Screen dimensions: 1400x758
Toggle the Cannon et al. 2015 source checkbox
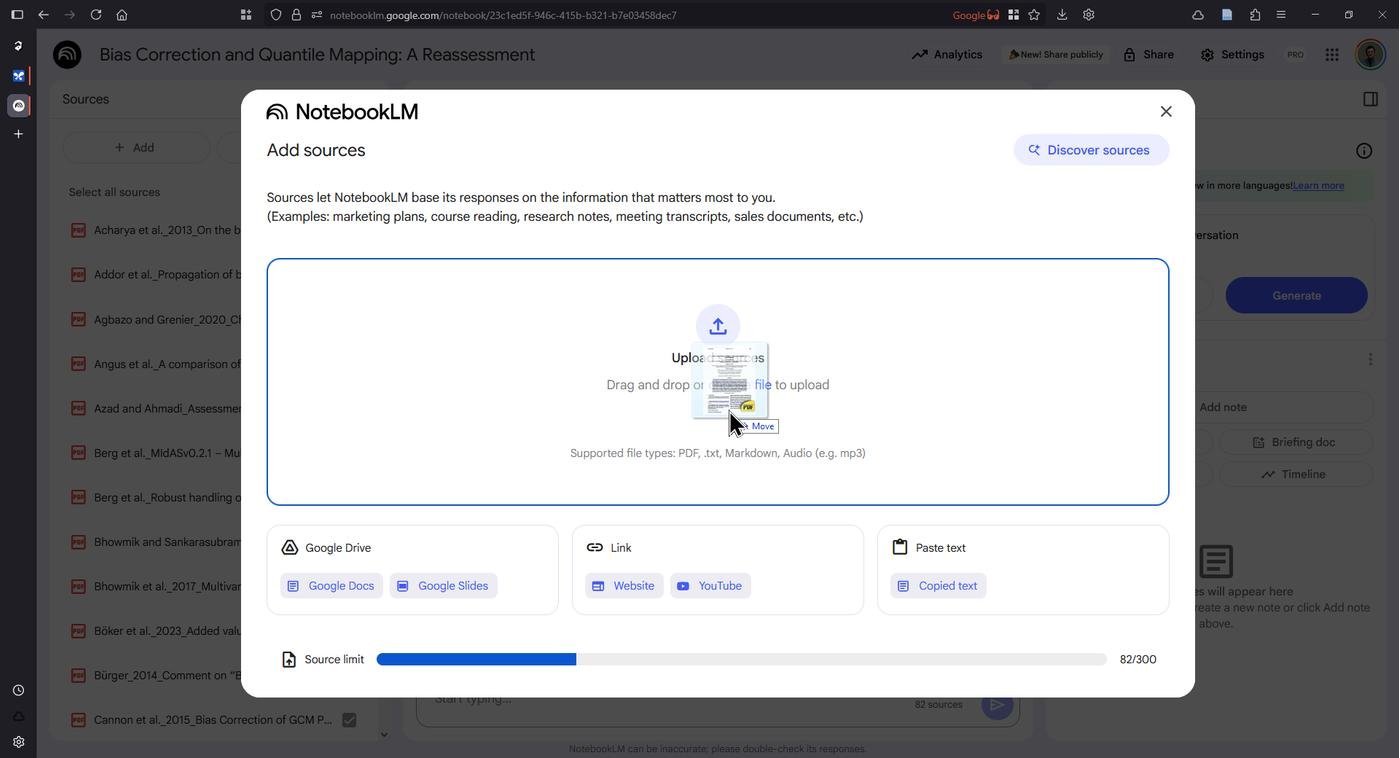(x=349, y=720)
